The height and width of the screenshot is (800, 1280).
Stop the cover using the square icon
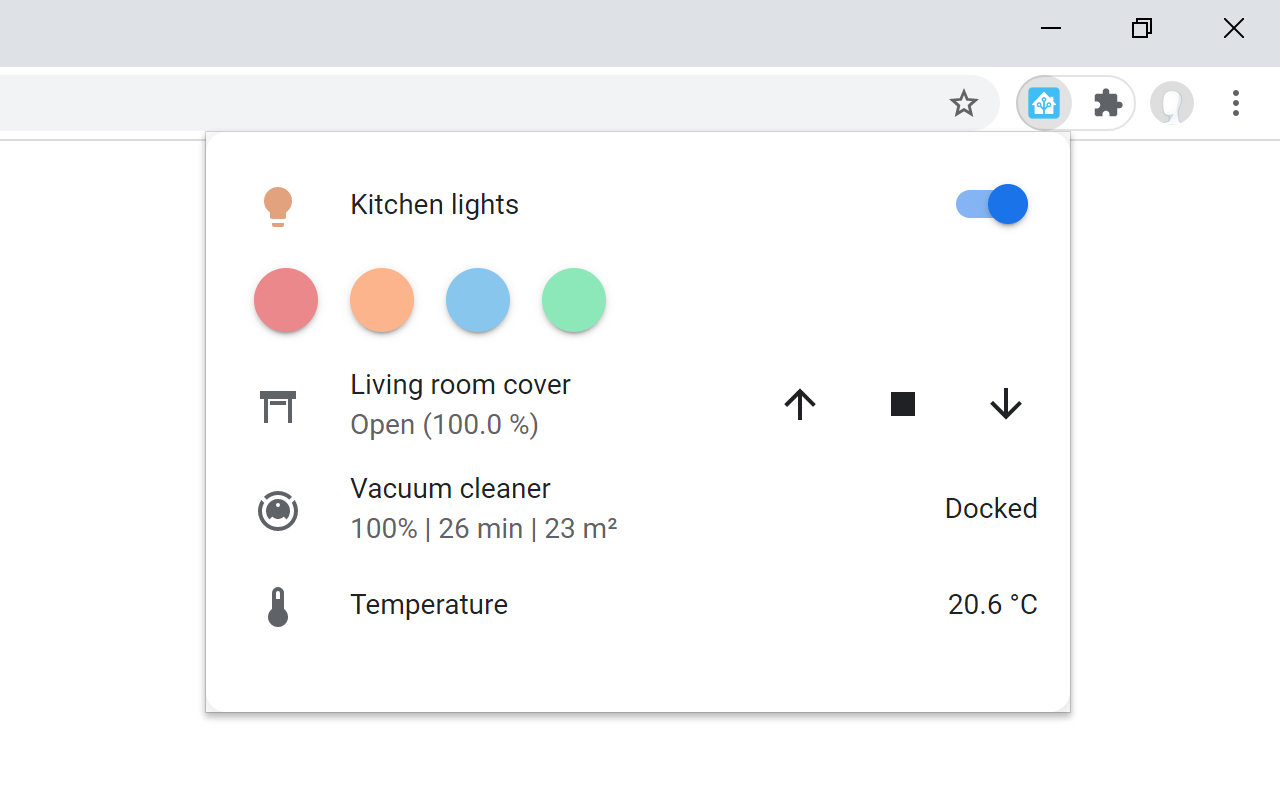902,404
